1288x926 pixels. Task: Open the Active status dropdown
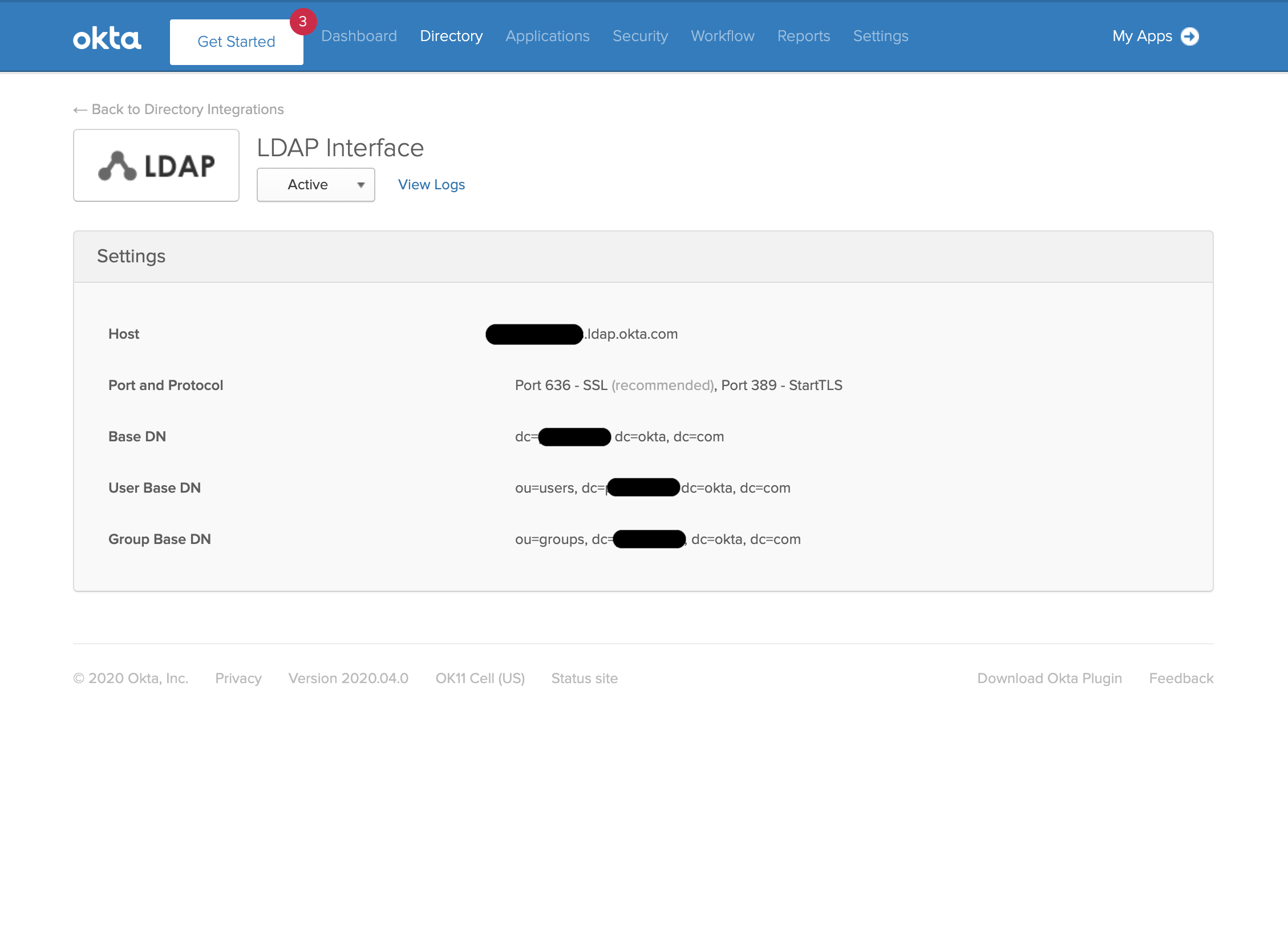tap(316, 185)
